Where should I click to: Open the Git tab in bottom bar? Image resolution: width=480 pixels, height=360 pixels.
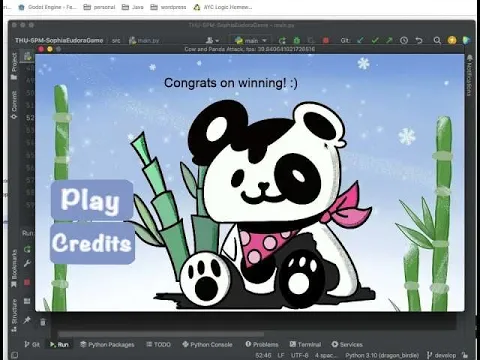32,344
